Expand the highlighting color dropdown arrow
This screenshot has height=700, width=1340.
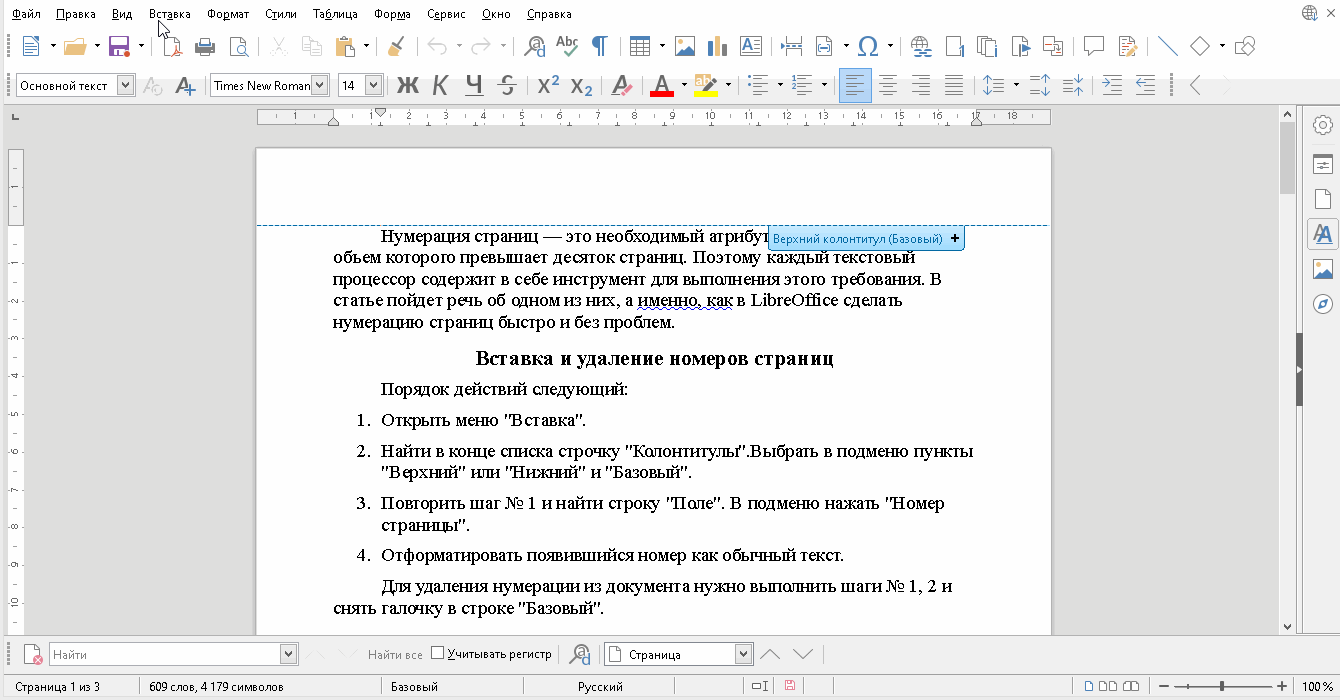point(728,86)
